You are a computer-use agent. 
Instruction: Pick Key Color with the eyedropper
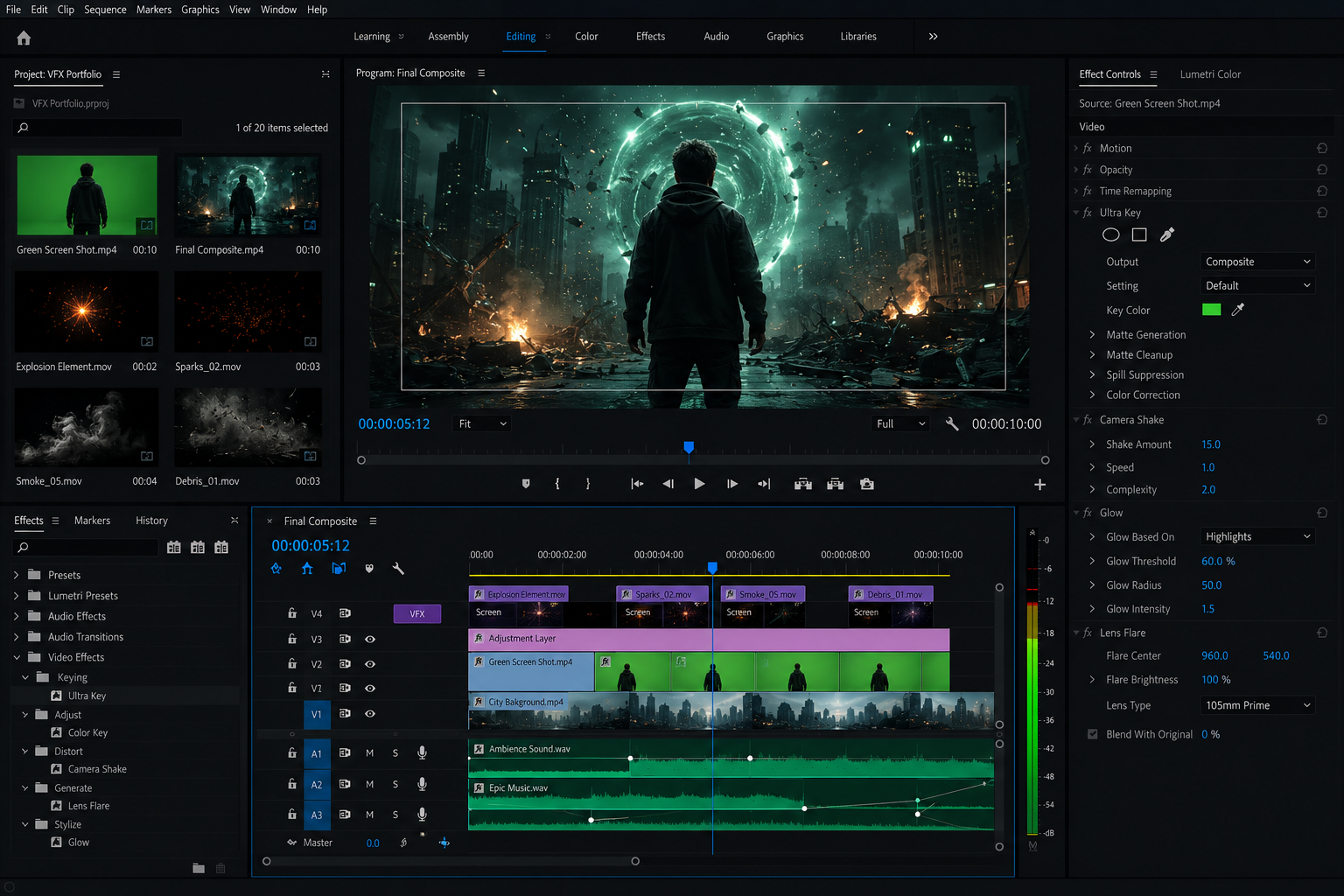[1237, 310]
